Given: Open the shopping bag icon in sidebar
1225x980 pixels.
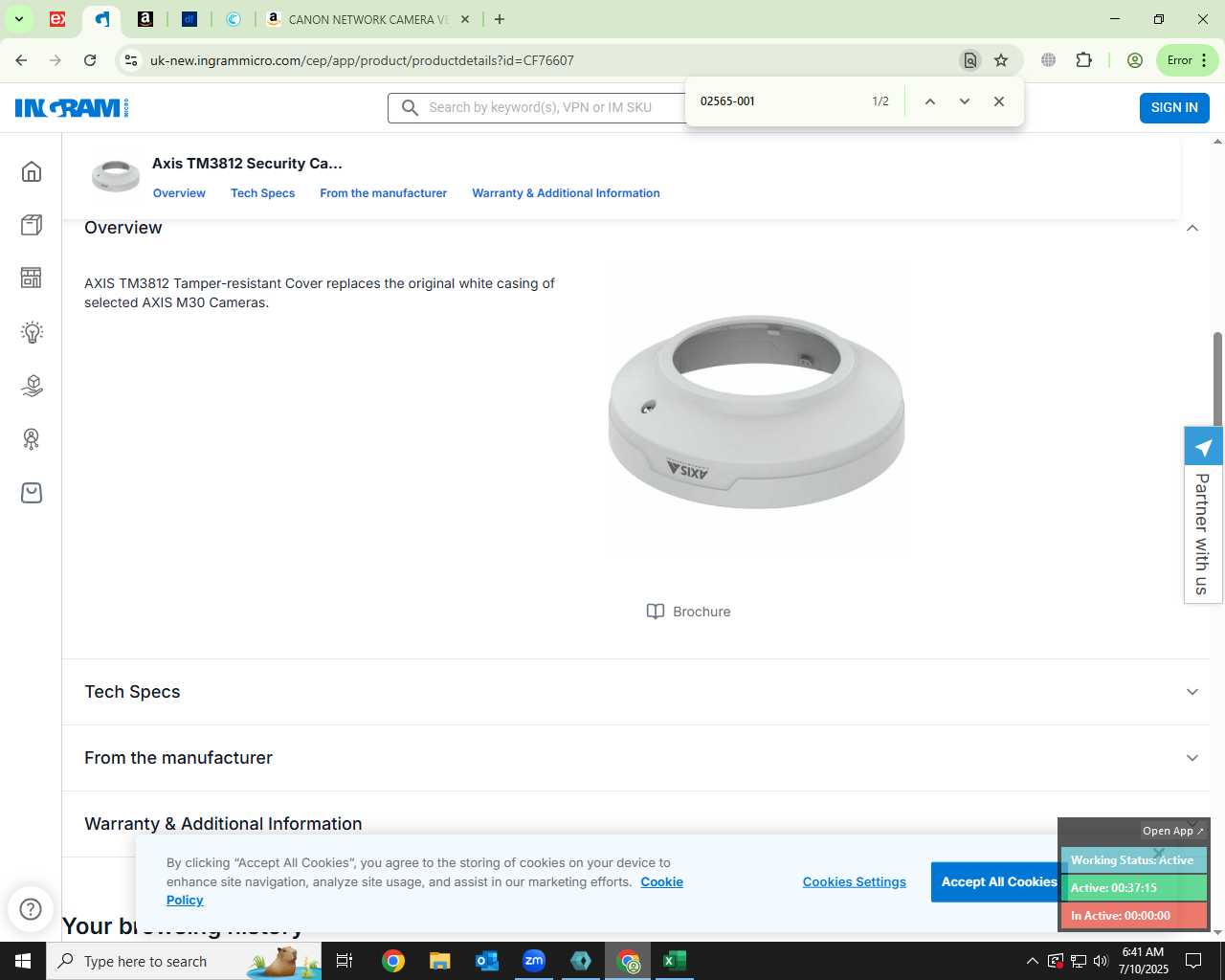Looking at the screenshot, I should tap(32, 493).
